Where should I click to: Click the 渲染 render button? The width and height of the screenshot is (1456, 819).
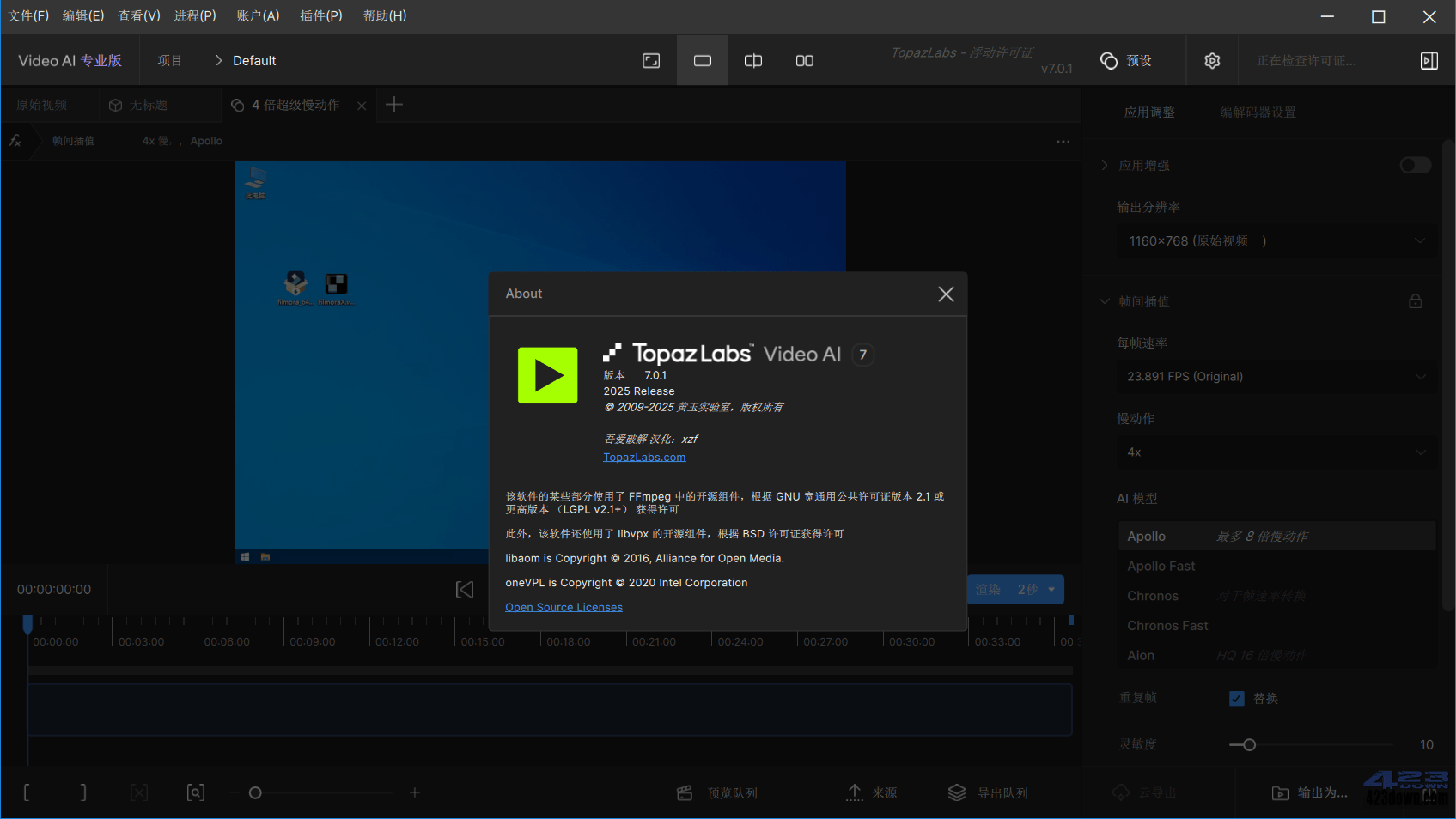[x=987, y=590]
